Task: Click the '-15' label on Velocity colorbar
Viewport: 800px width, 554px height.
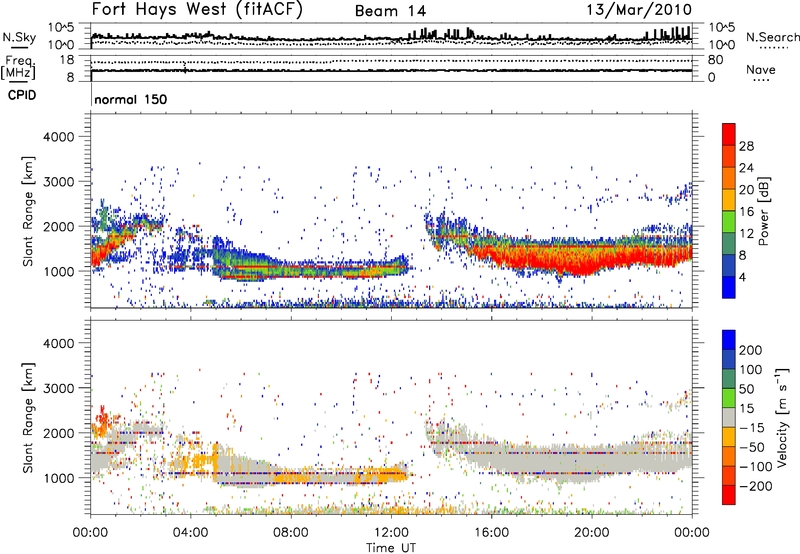Action: 752,427
